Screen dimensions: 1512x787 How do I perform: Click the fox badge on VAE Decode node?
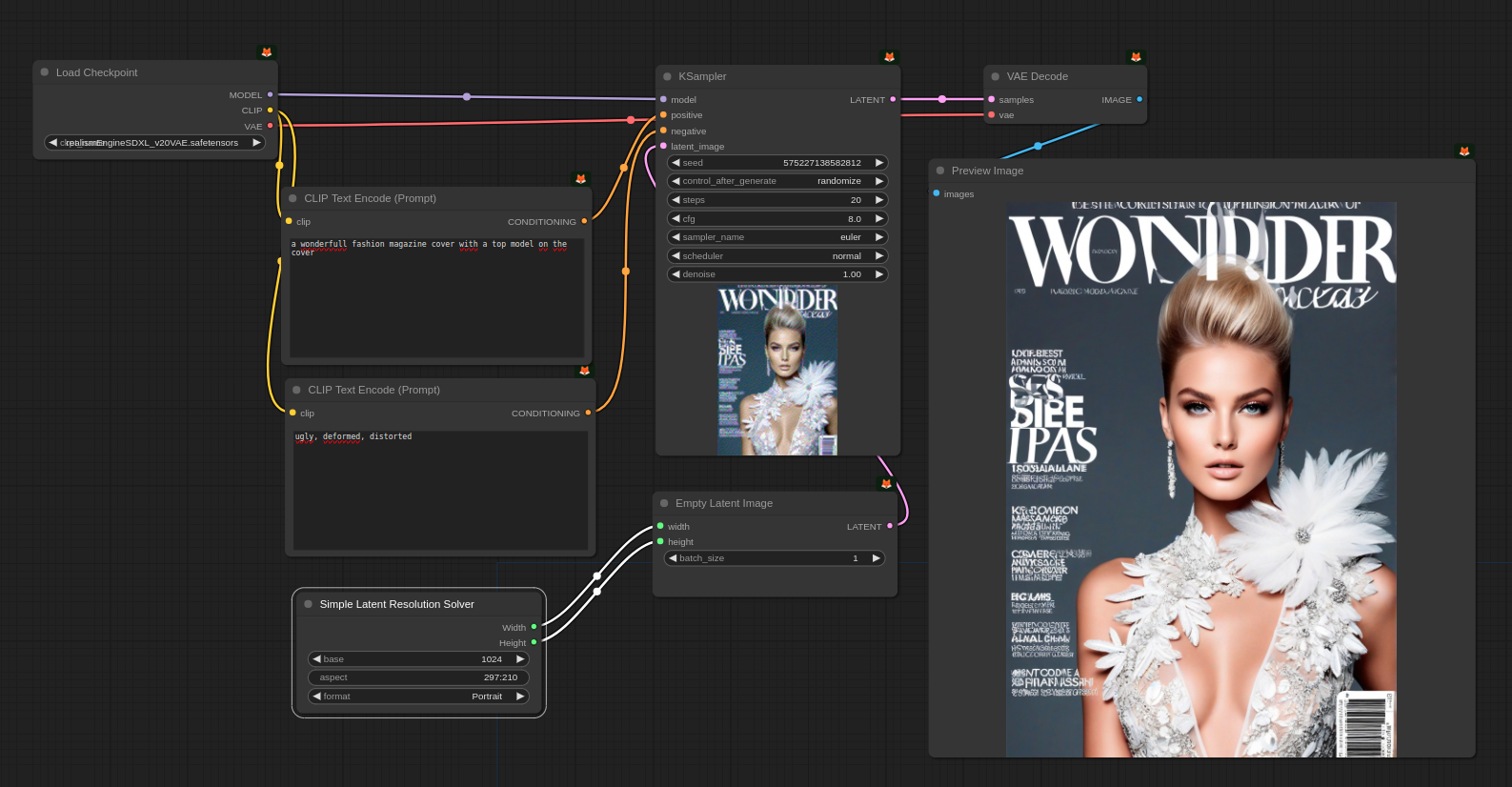pyautogui.click(x=1136, y=57)
